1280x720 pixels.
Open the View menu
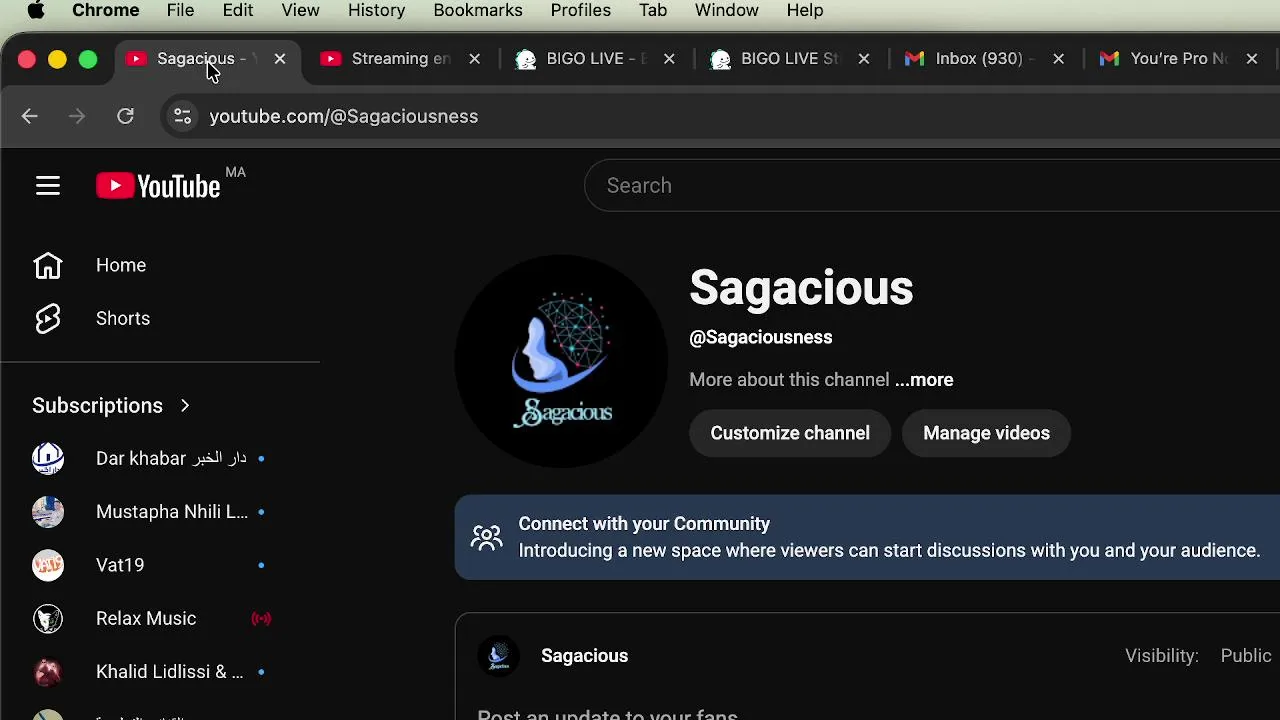coord(300,11)
